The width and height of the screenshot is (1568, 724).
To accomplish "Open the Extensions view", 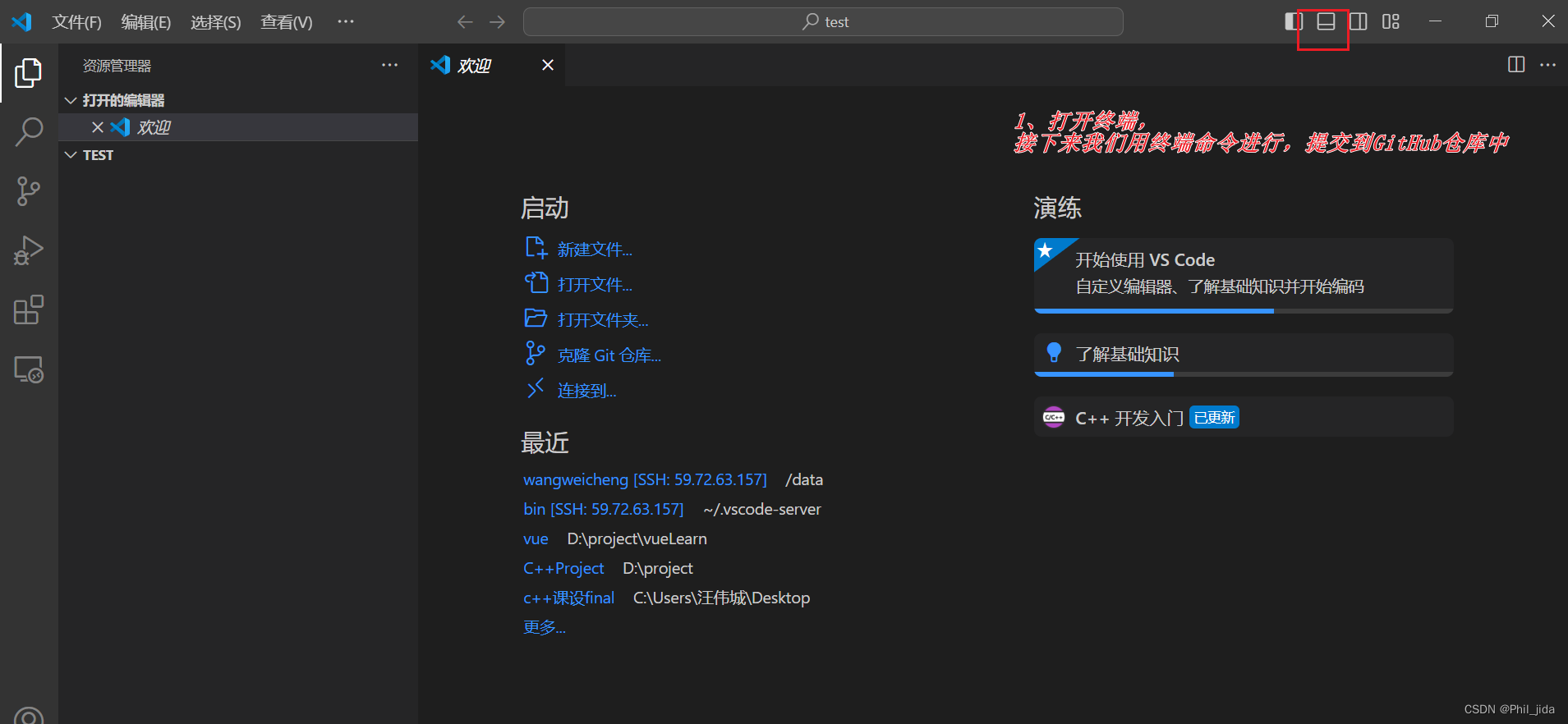I will tap(29, 310).
